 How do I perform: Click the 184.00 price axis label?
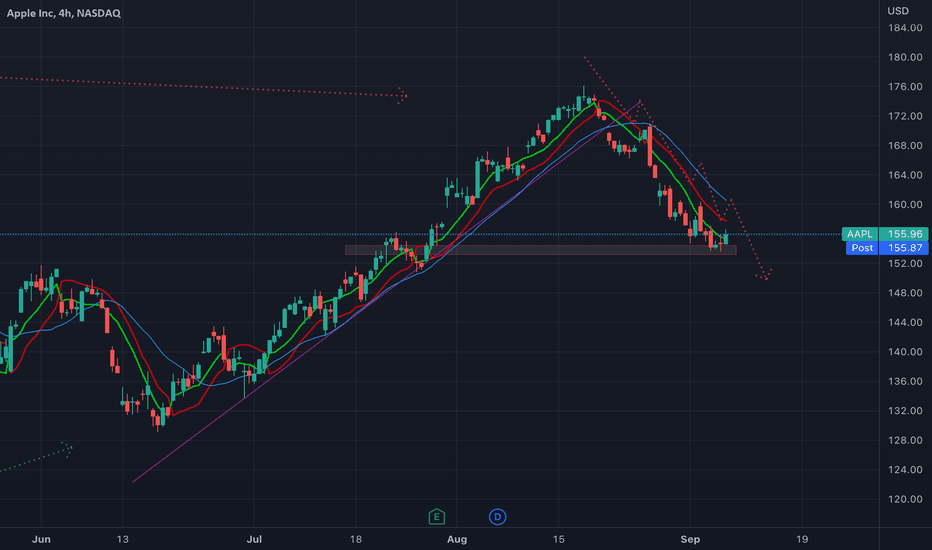coord(905,28)
